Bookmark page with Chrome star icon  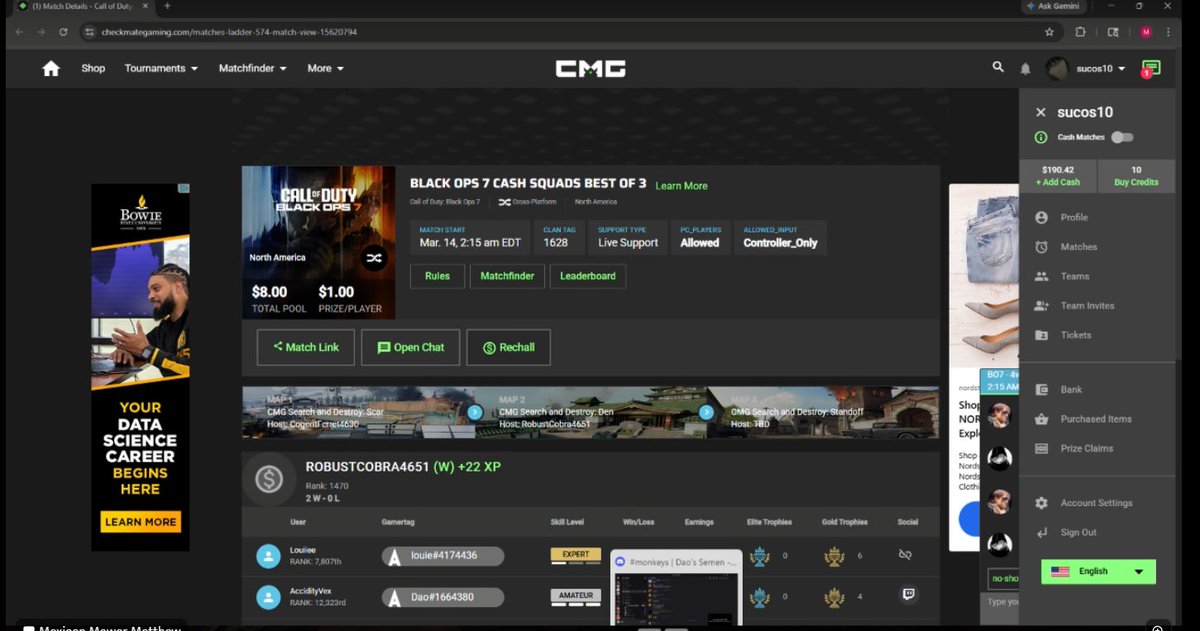tap(1049, 32)
